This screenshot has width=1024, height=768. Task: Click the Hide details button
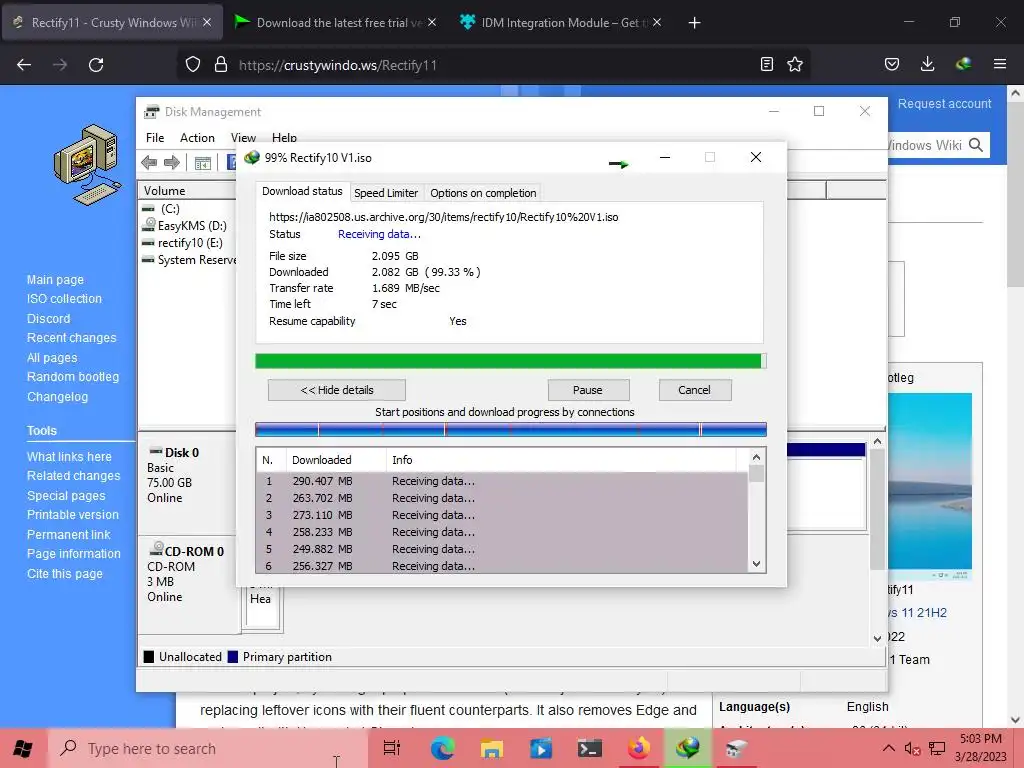[337, 390]
